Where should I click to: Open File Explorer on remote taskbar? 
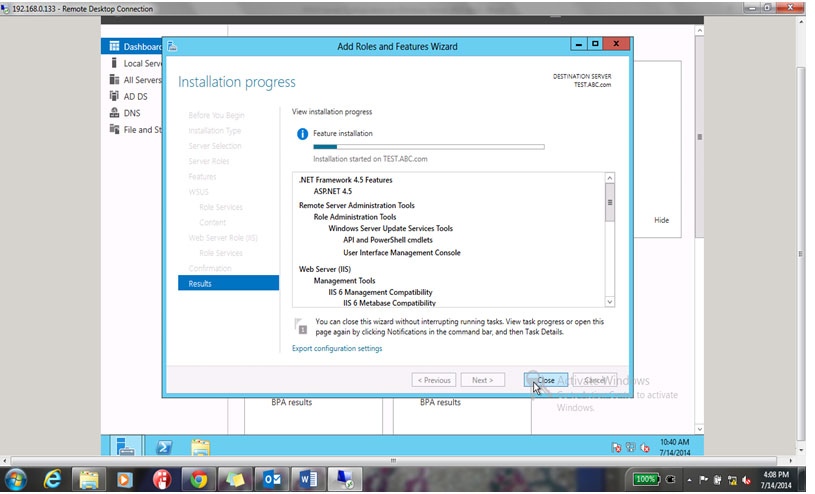point(200,448)
